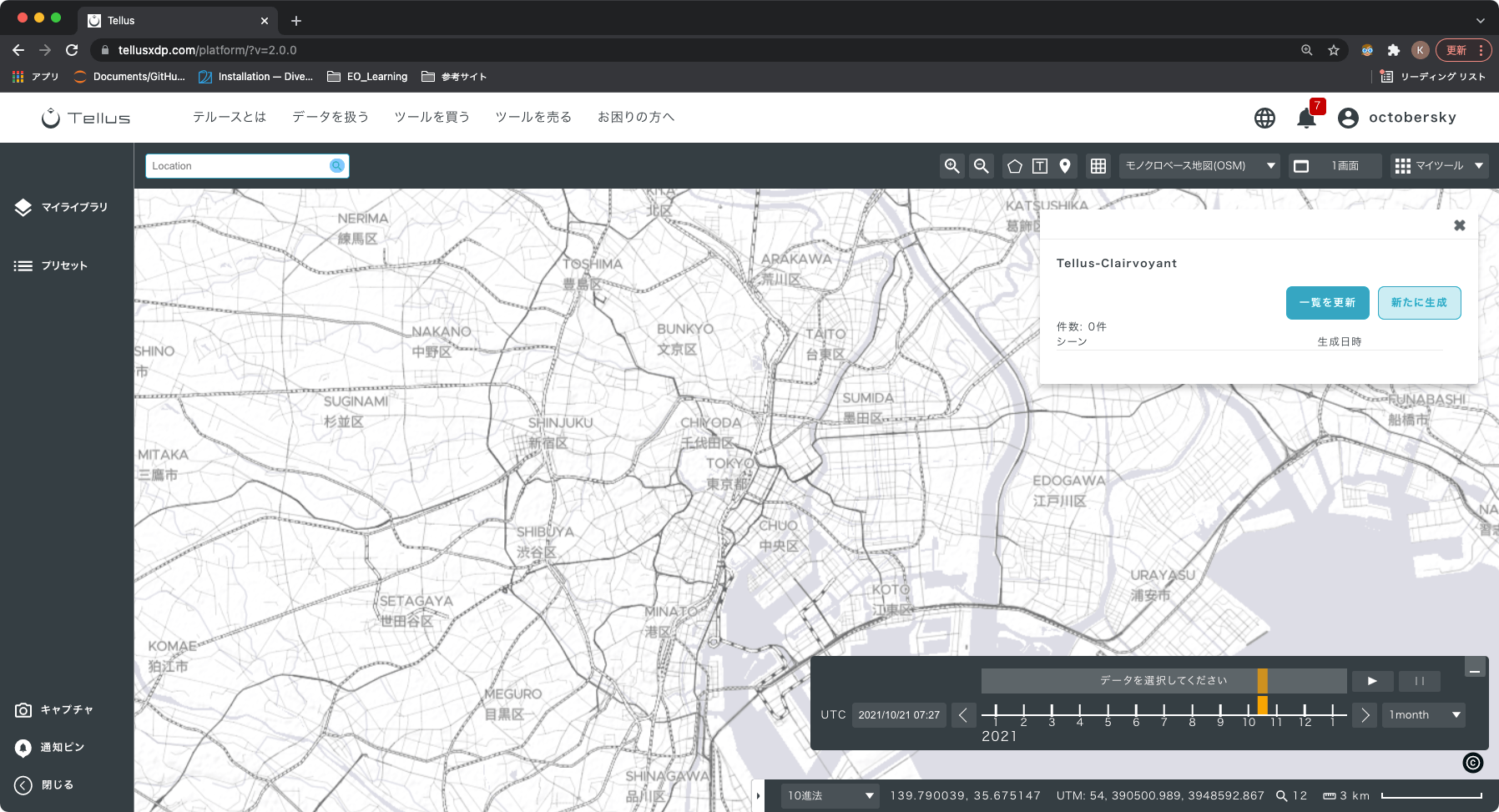The image size is (1499, 812).
Task: Open the 参考サイト bookmark folder
Action: pos(454,77)
